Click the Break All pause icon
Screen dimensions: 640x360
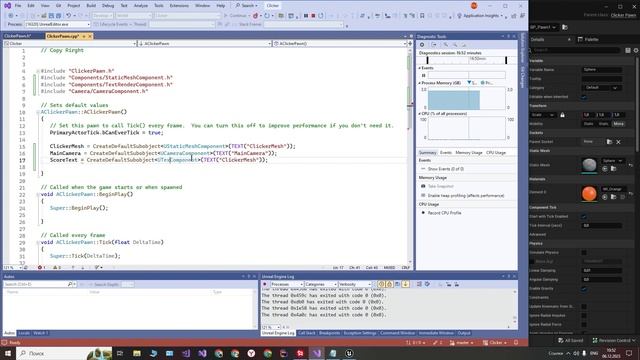click(x=306, y=16)
